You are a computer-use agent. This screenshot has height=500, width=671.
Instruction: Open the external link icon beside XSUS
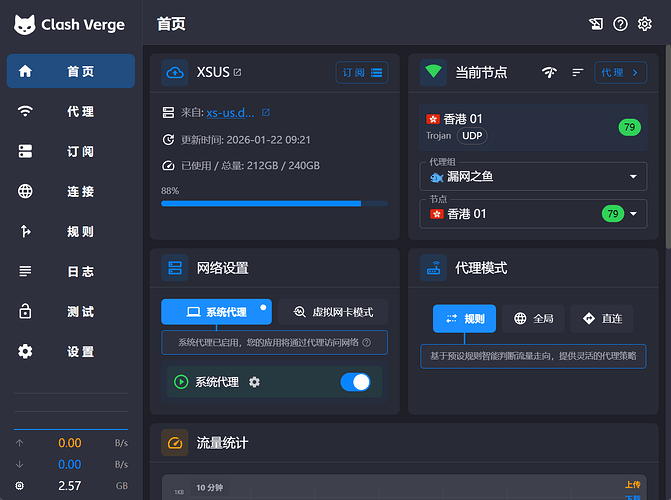[238, 72]
